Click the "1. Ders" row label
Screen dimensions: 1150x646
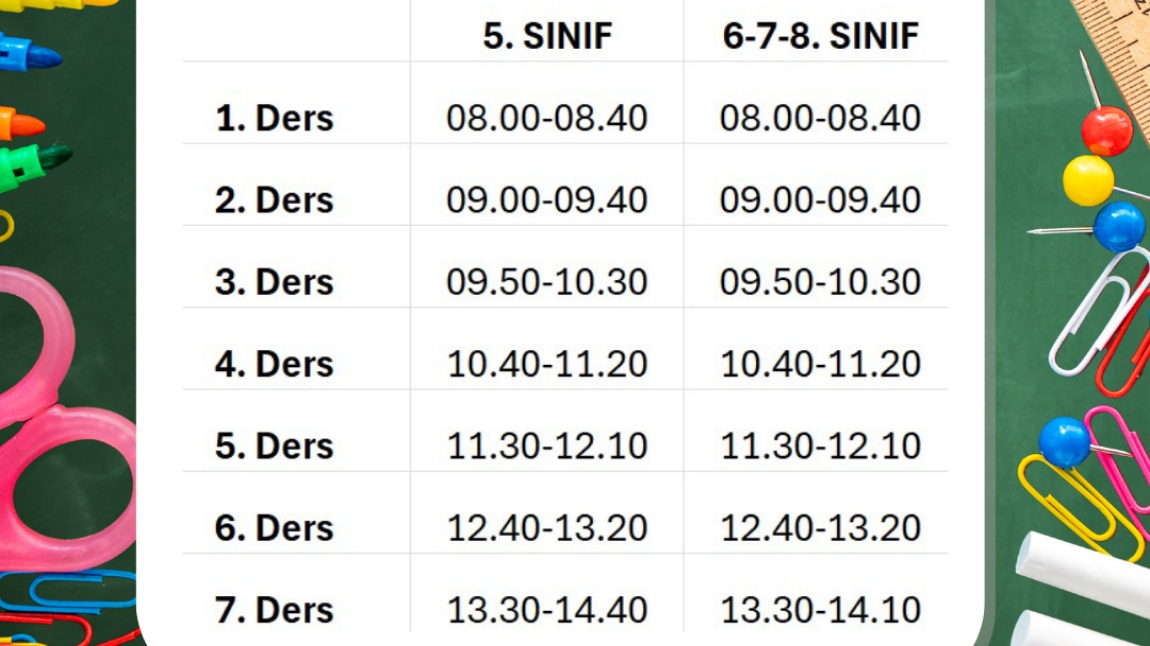point(274,118)
